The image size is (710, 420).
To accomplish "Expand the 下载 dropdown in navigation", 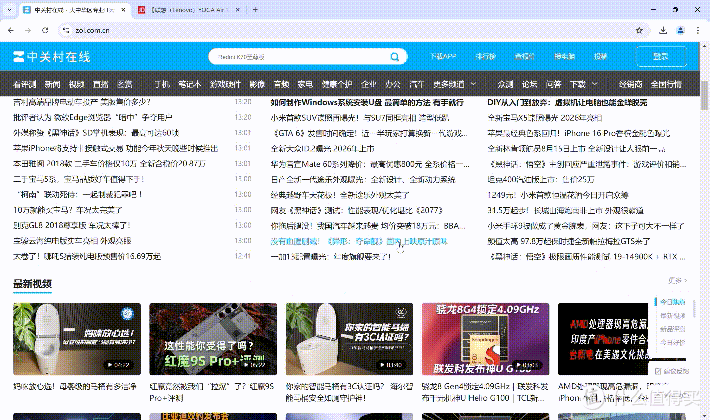I will pos(583,84).
